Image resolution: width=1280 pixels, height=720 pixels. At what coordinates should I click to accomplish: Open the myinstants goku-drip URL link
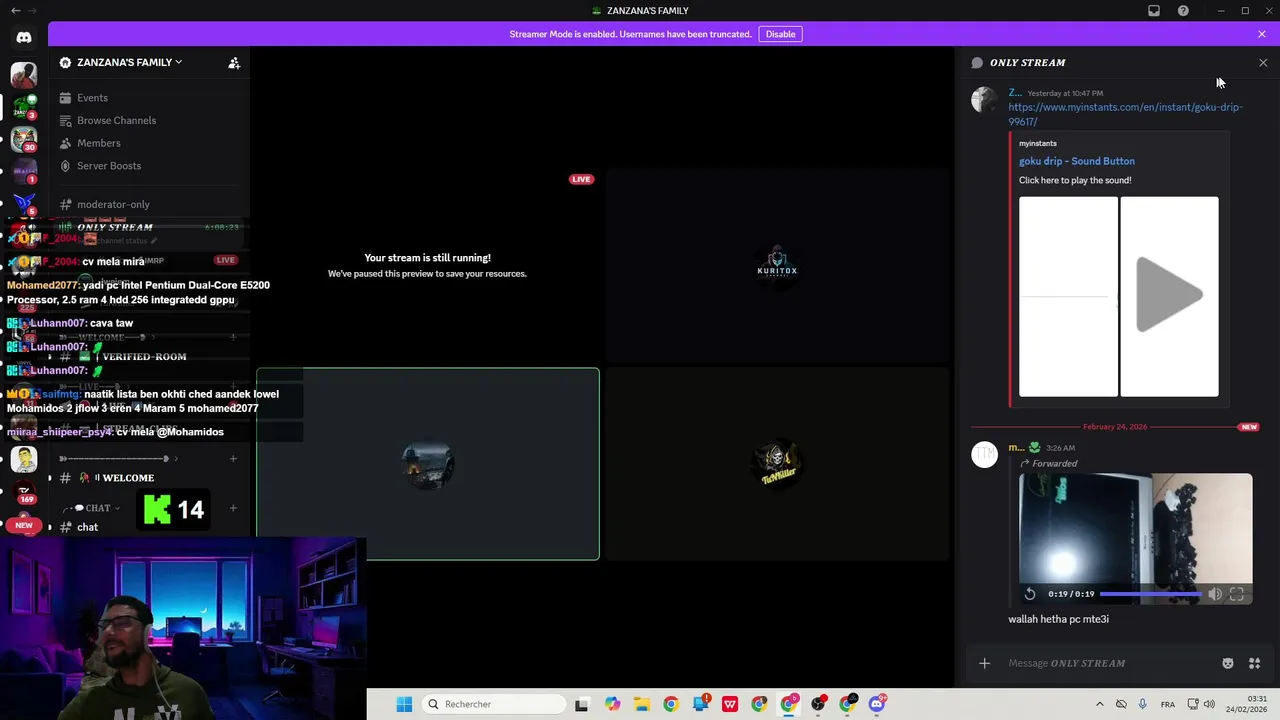point(1125,114)
